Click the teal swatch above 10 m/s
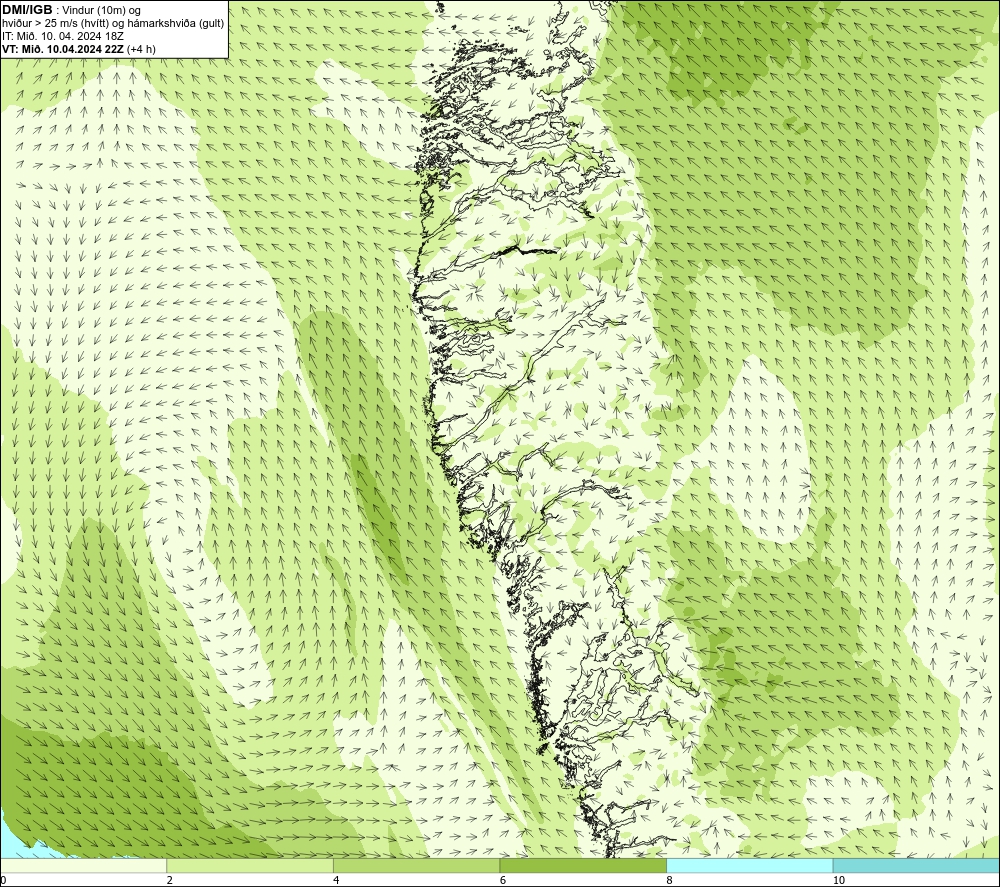This screenshot has height=887, width=1000. click(x=916, y=866)
